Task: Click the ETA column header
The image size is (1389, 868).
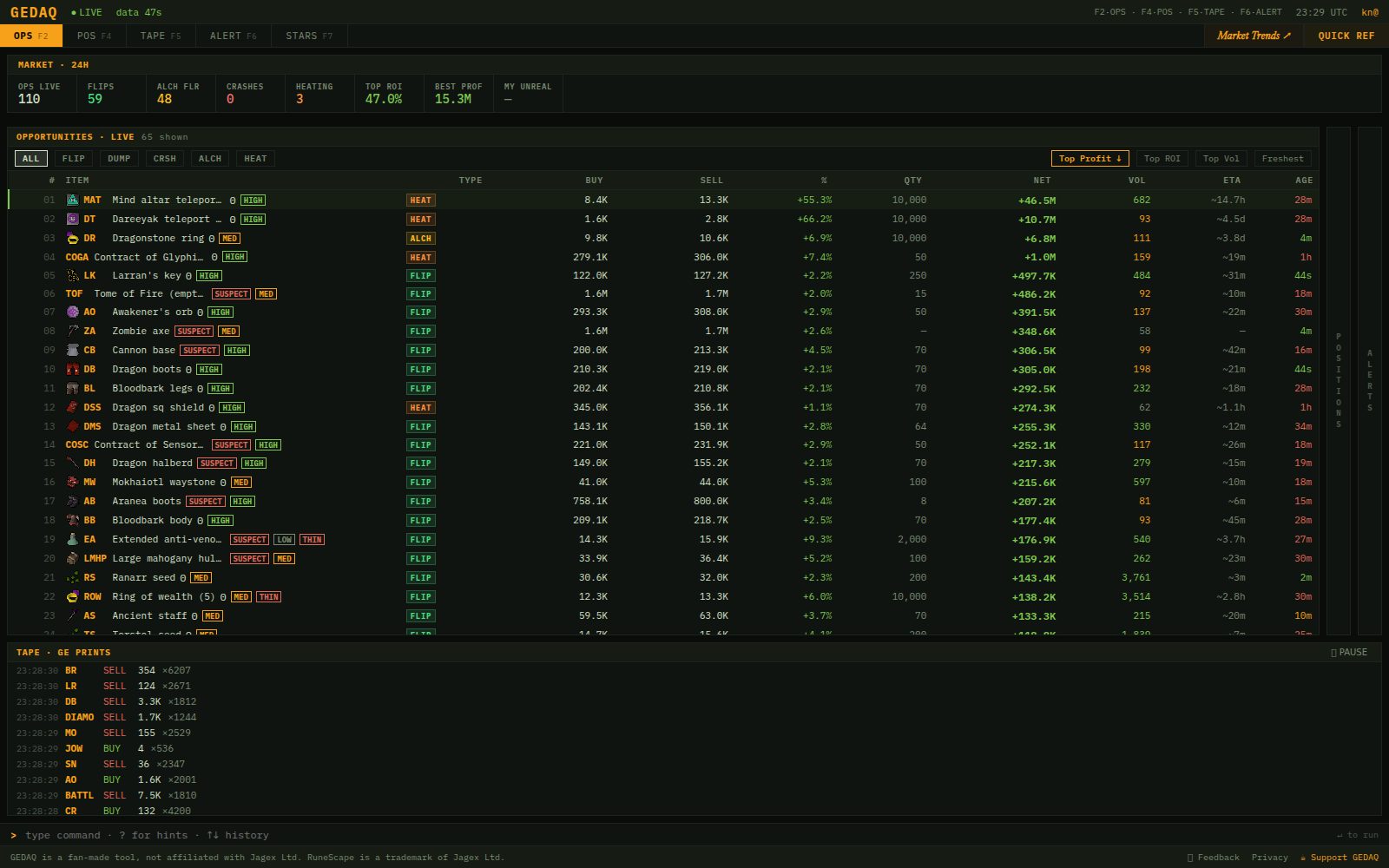Action: [1231, 181]
